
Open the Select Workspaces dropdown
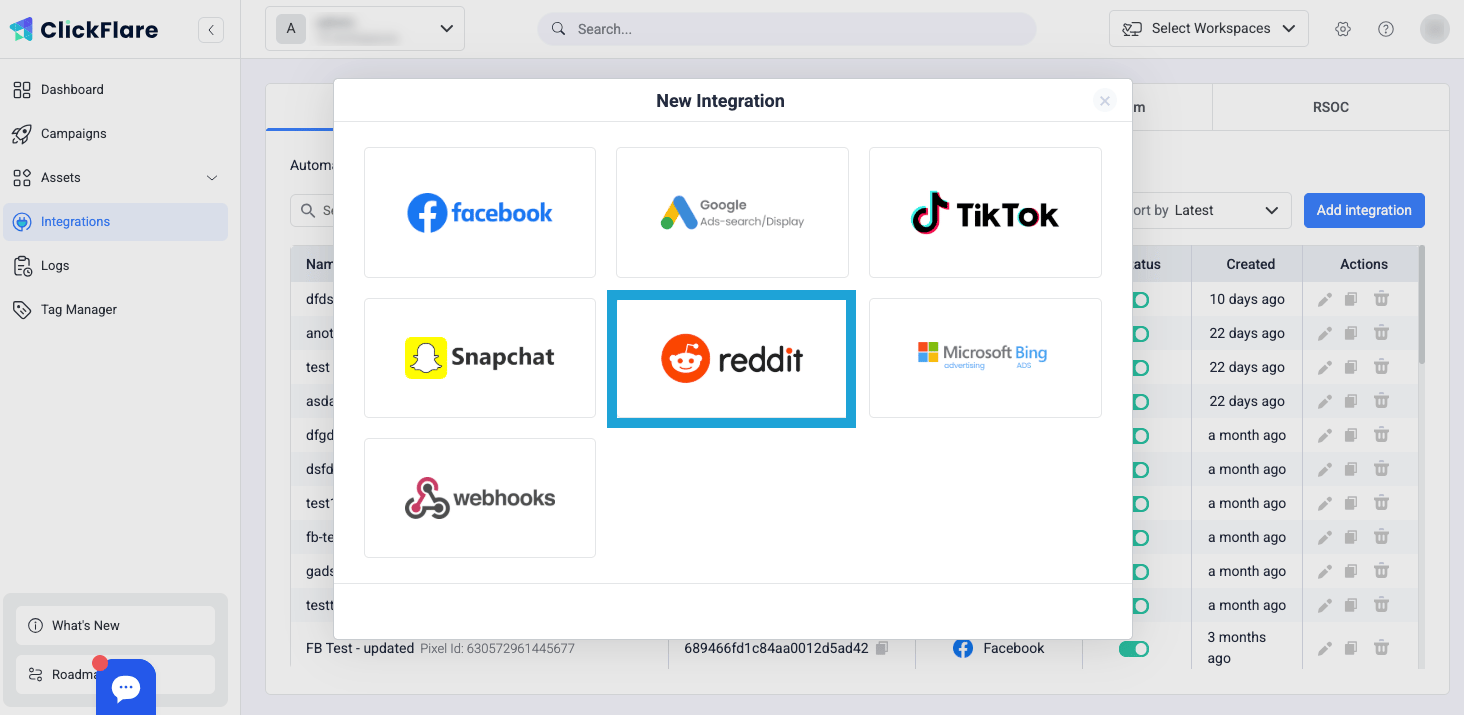1208,29
